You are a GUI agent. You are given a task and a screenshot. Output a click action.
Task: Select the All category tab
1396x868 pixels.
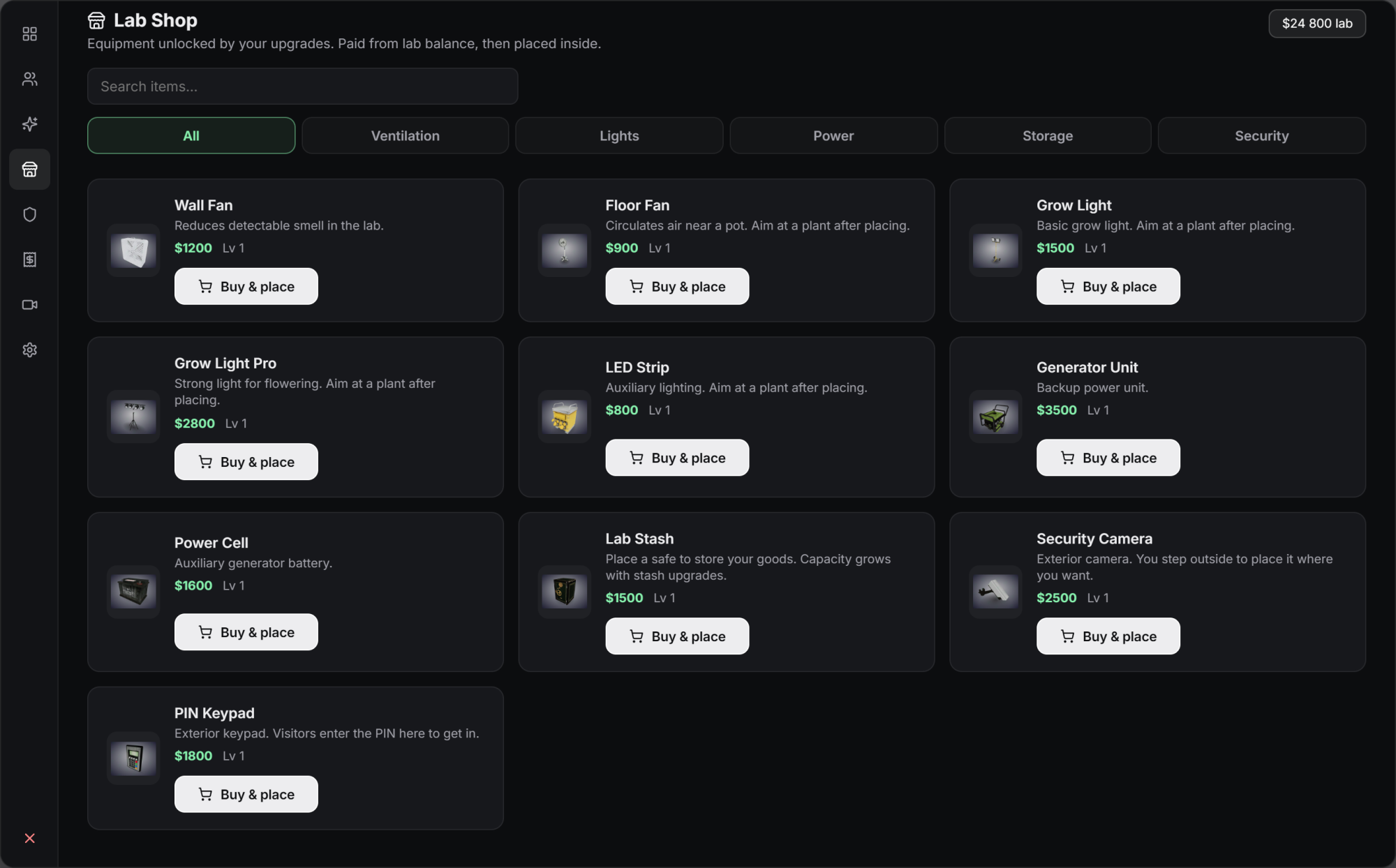tap(191, 135)
